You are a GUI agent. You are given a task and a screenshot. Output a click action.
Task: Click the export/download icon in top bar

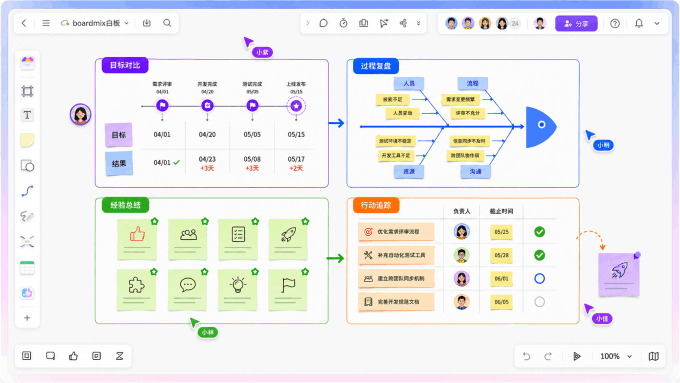[147, 23]
